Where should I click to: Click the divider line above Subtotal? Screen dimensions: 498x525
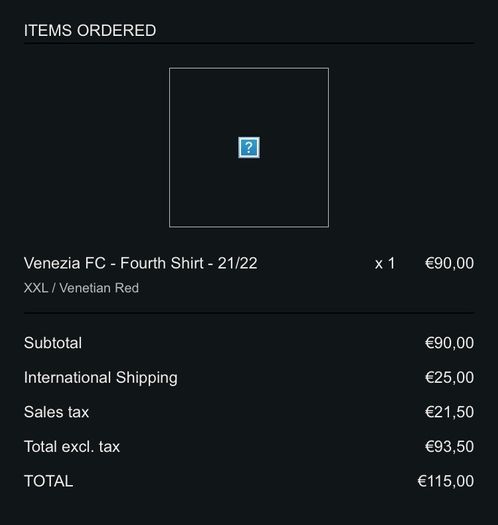point(249,313)
